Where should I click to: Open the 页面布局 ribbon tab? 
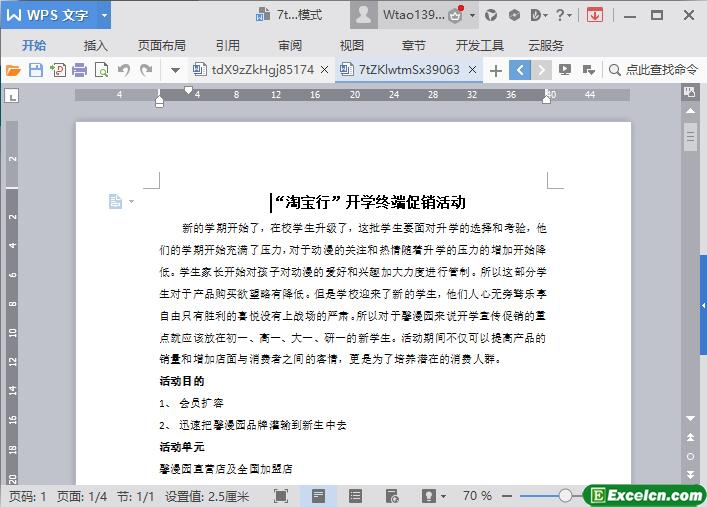point(162,46)
